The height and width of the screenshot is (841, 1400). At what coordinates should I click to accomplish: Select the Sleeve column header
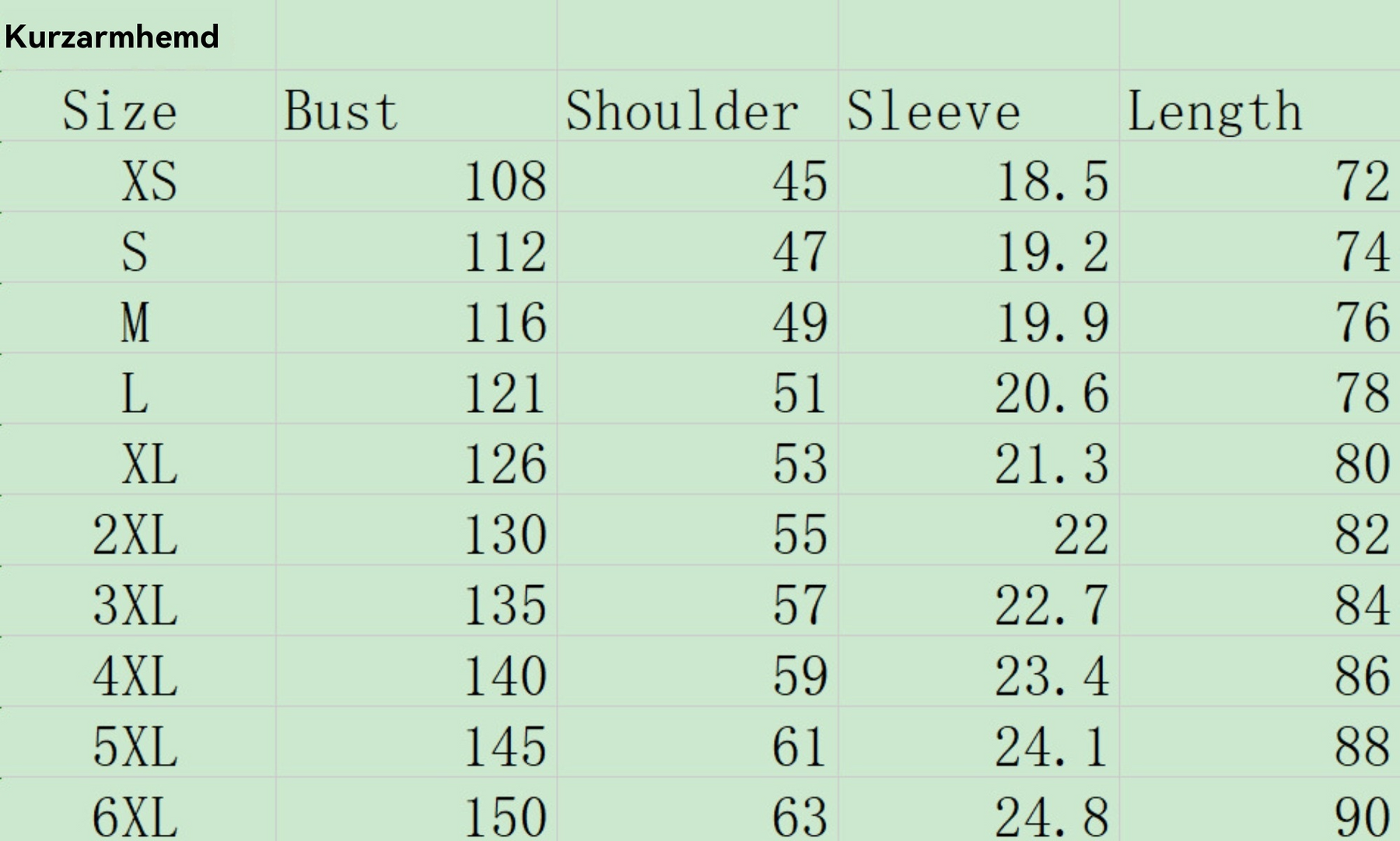(x=979, y=106)
